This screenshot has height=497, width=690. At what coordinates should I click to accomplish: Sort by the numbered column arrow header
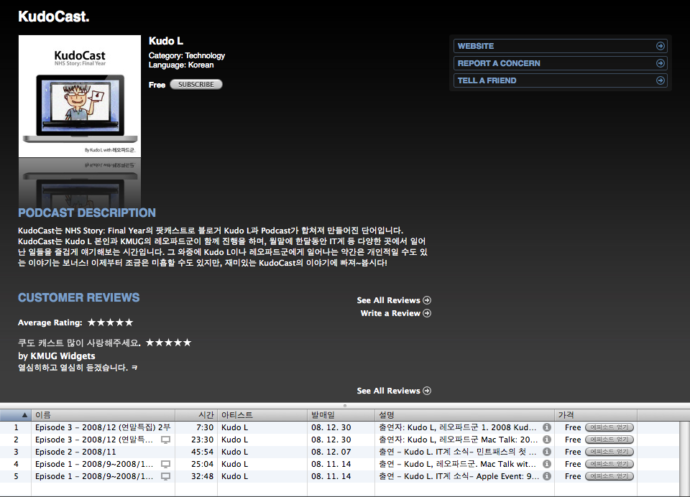(16, 415)
